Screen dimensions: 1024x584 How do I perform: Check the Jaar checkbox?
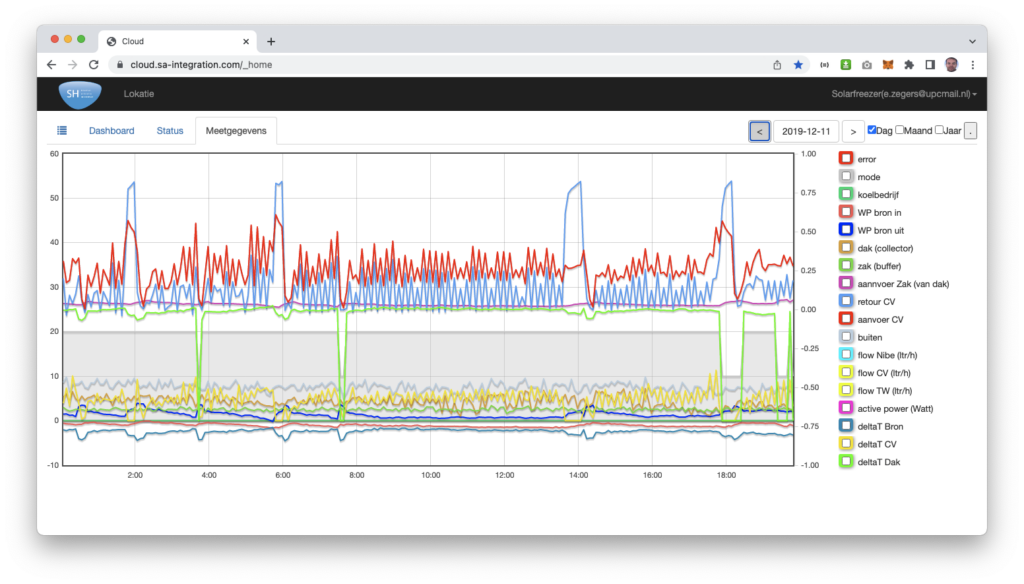[x=940, y=130]
